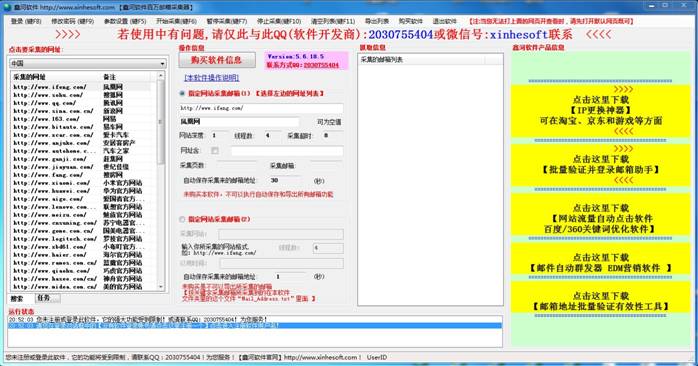Click the blue highlighted row in 运行状态 log

[255, 325]
